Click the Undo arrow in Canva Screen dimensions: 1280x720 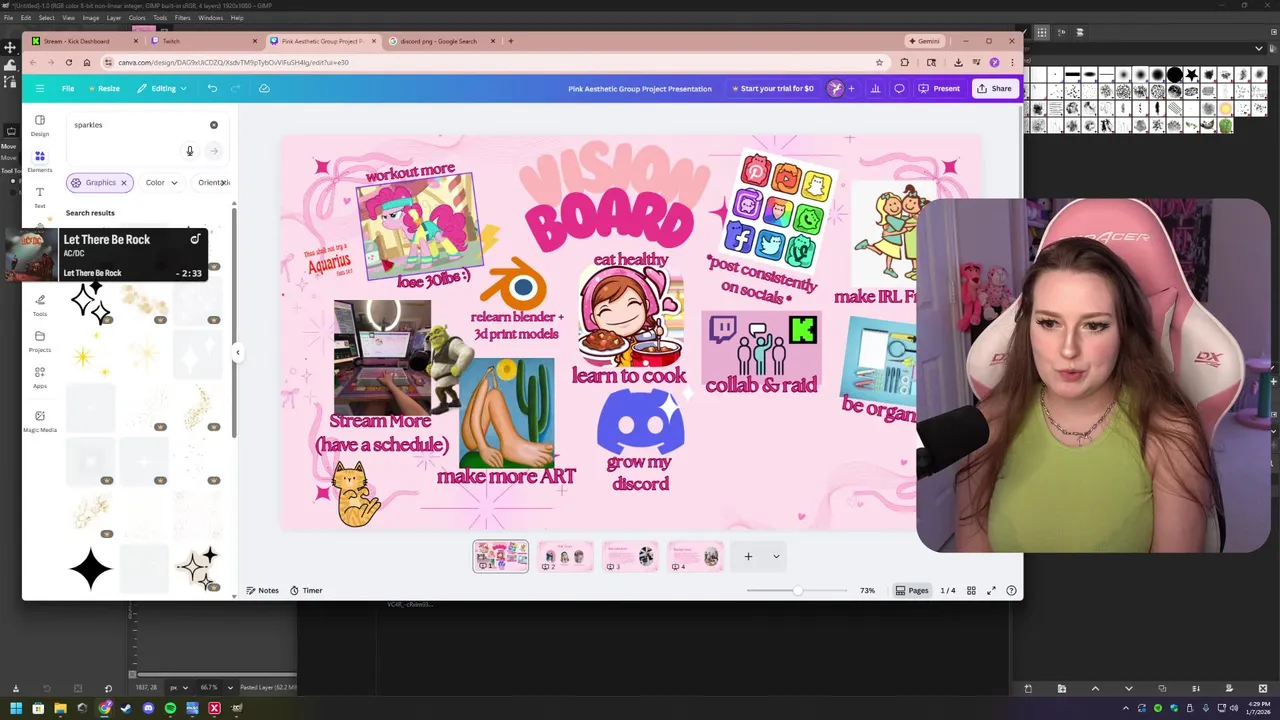click(212, 88)
